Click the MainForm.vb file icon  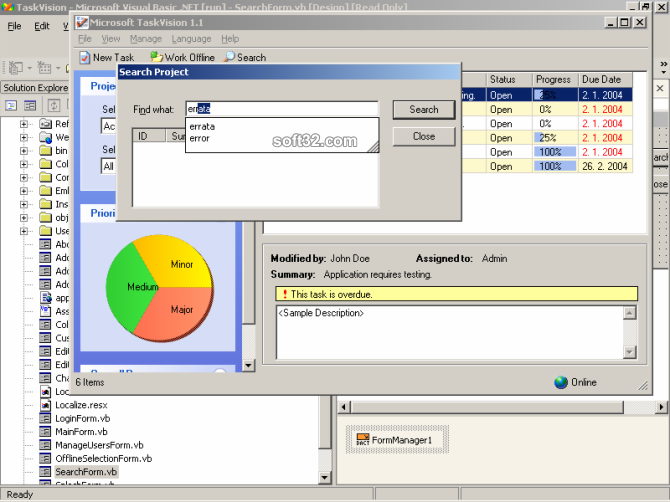click(x=45, y=432)
